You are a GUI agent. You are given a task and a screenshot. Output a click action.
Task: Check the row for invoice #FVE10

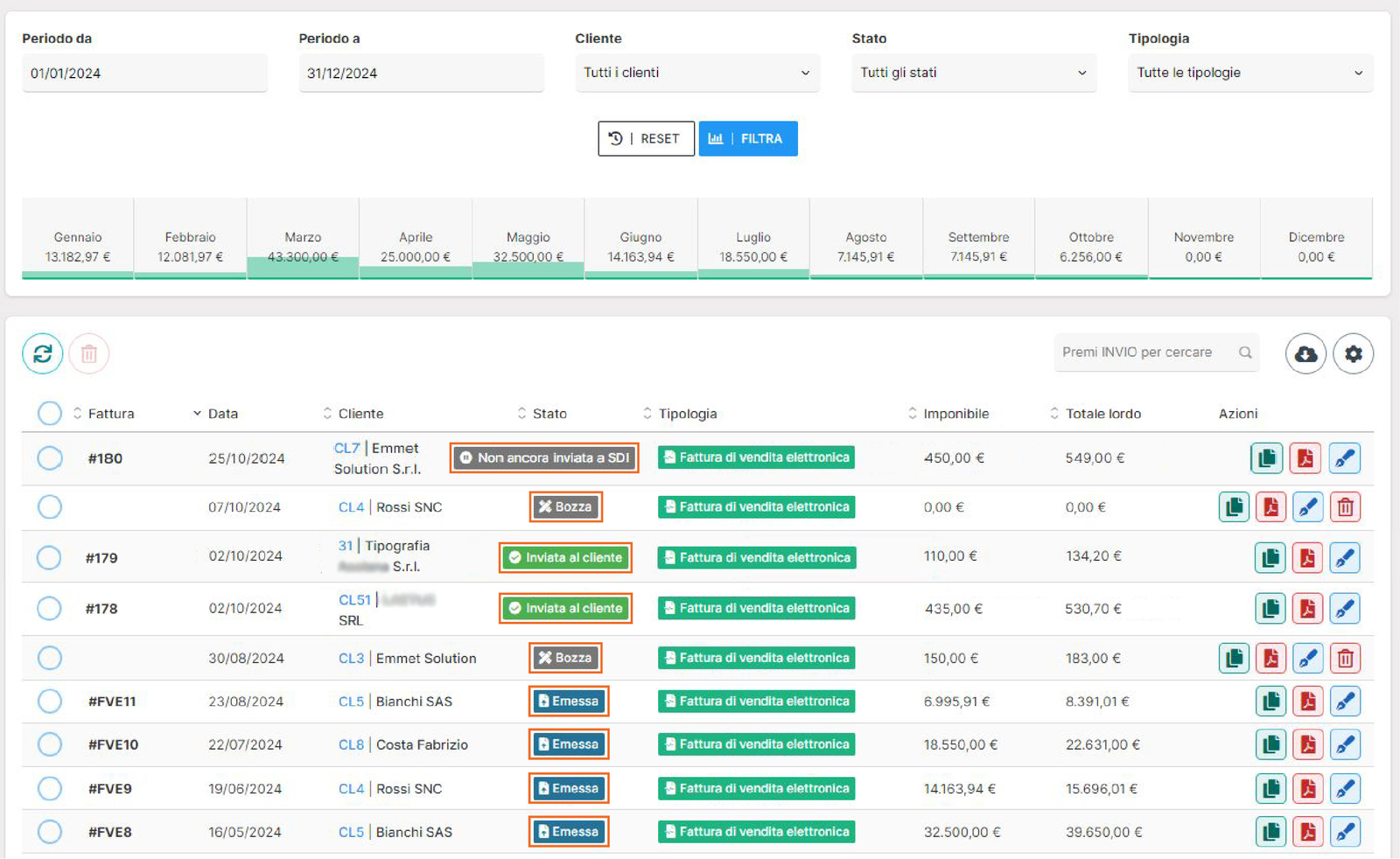click(50, 745)
